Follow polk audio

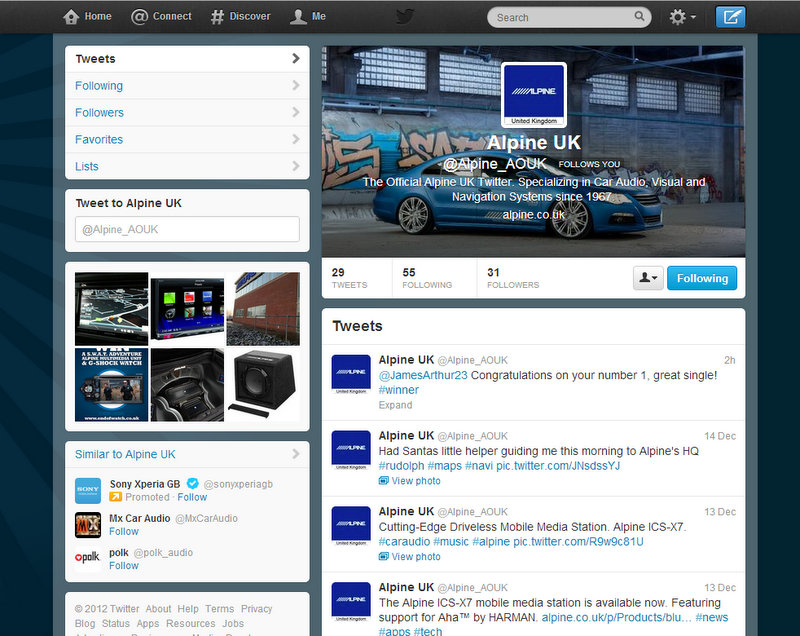(123, 566)
